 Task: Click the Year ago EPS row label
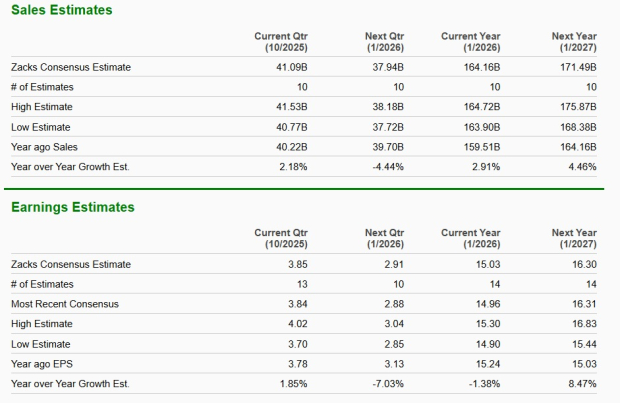(x=43, y=363)
